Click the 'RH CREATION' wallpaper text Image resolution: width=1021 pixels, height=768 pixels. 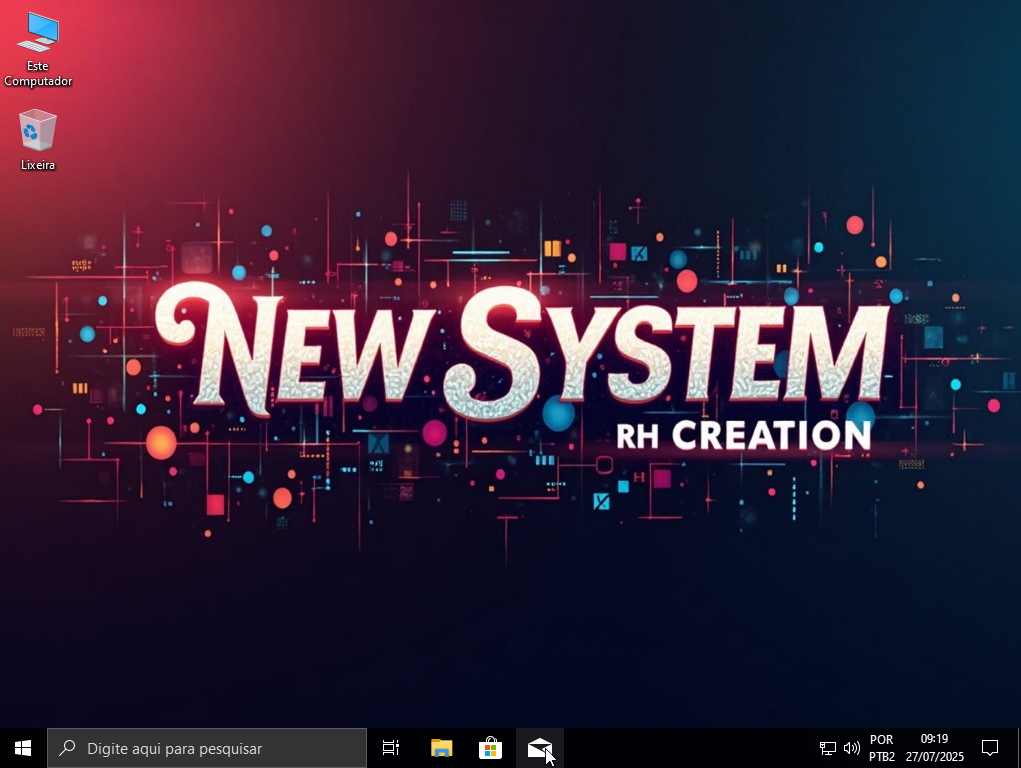click(x=743, y=436)
